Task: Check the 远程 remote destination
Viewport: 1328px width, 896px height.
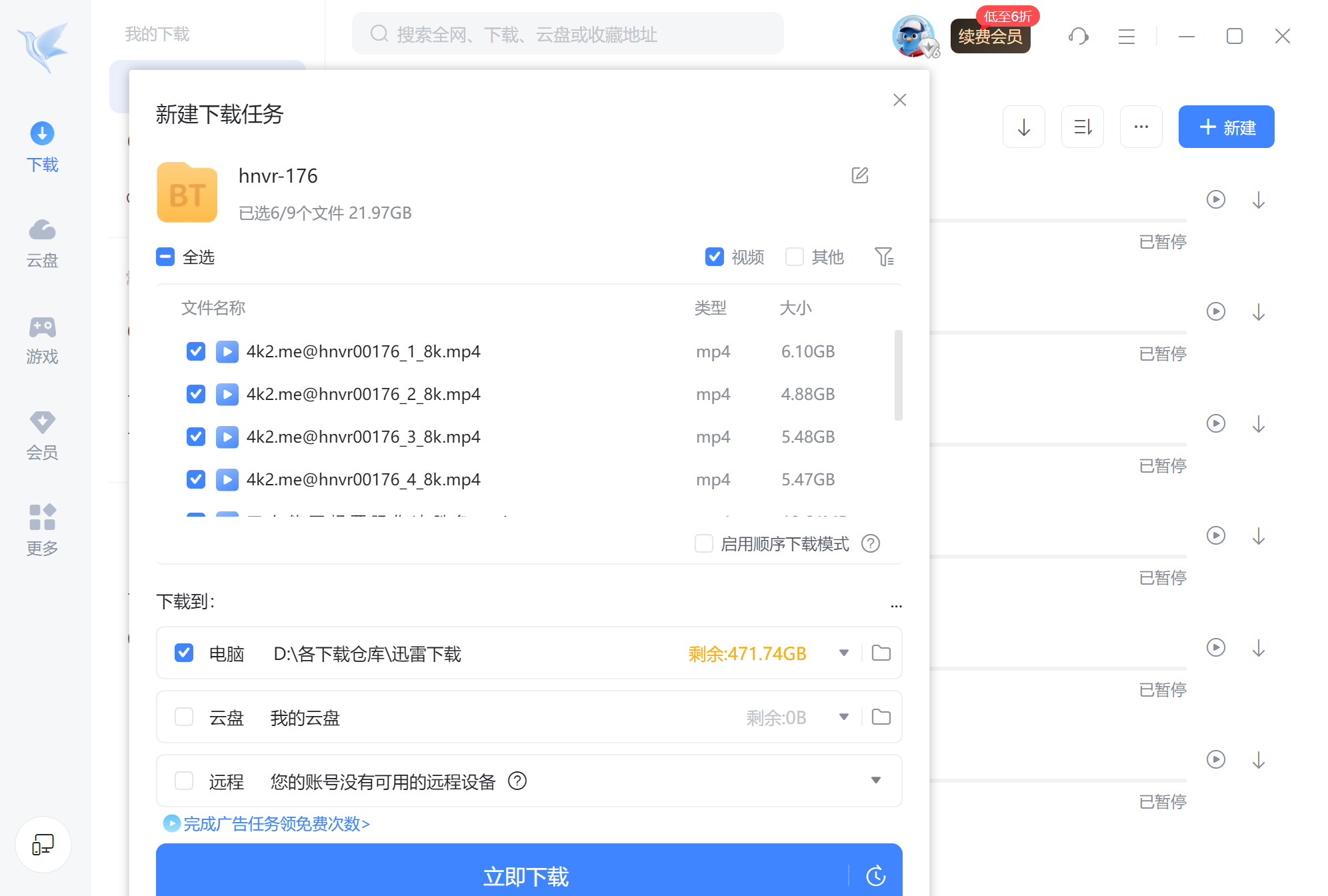Action: (x=184, y=781)
